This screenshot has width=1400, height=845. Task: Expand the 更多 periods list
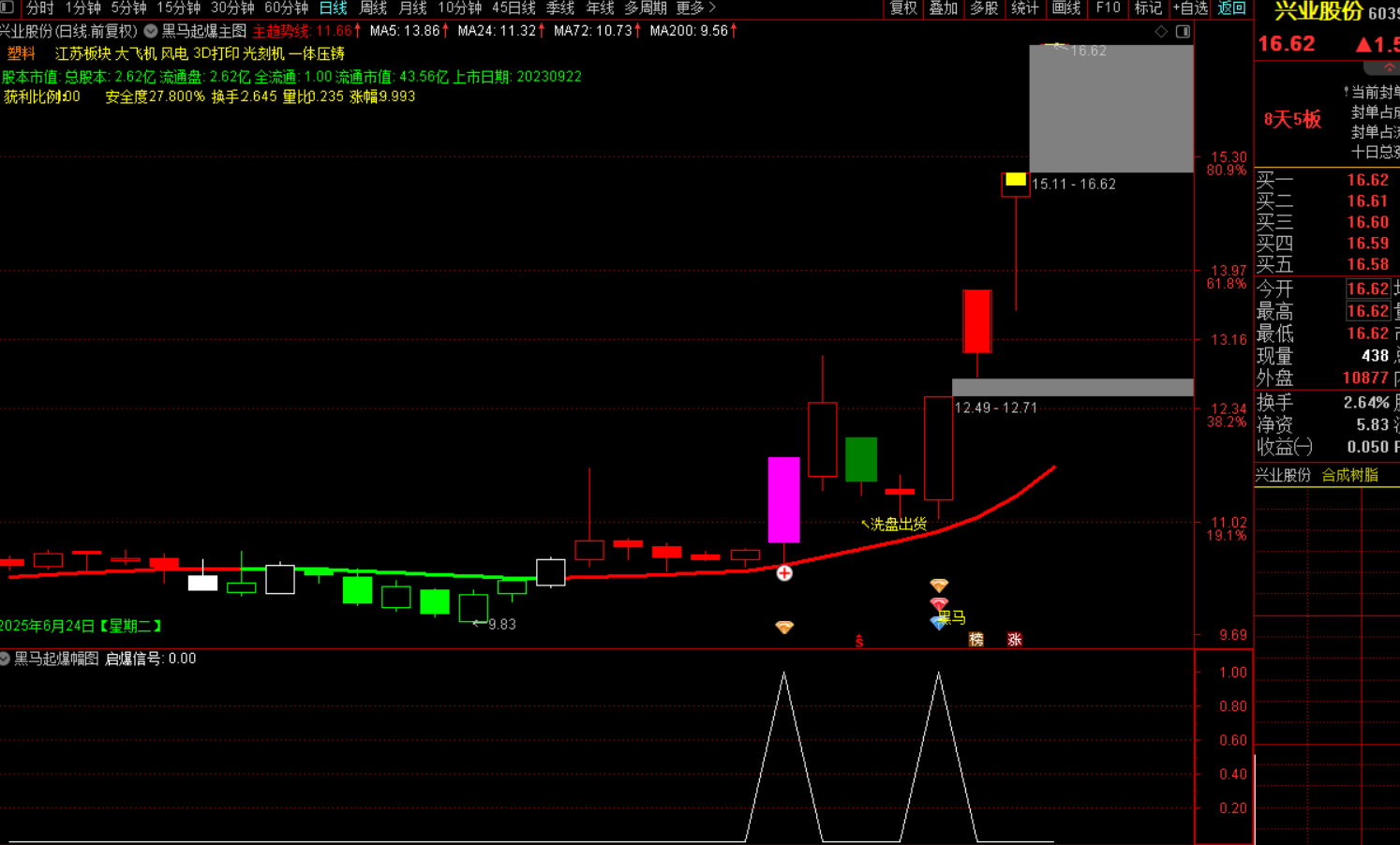(x=696, y=8)
